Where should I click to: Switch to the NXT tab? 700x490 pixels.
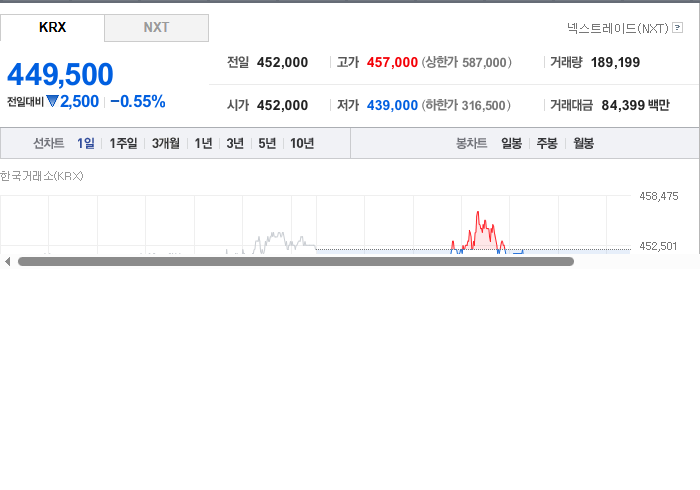(156, 28)
